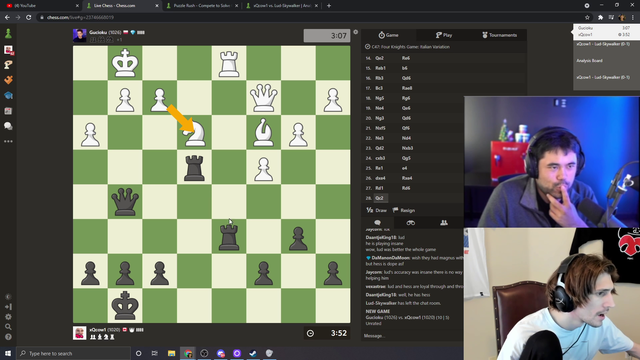Select move 23. Qd2 in move list
This screenshot has height=360, width=640.
click(380, 148)
